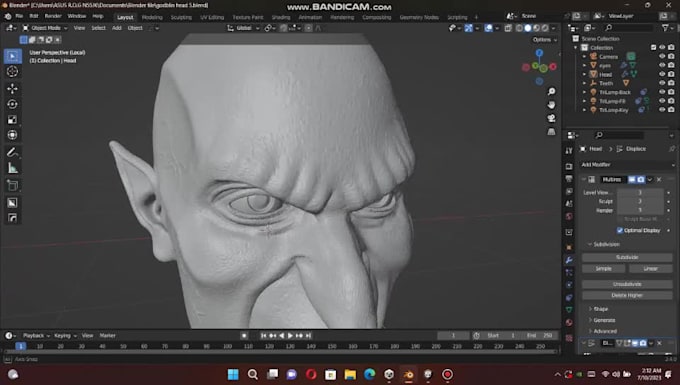Open the Object properties orange square icon
The width and height of the screenshot is (680, 385).
pyautogui.click(x=569, y=248)
